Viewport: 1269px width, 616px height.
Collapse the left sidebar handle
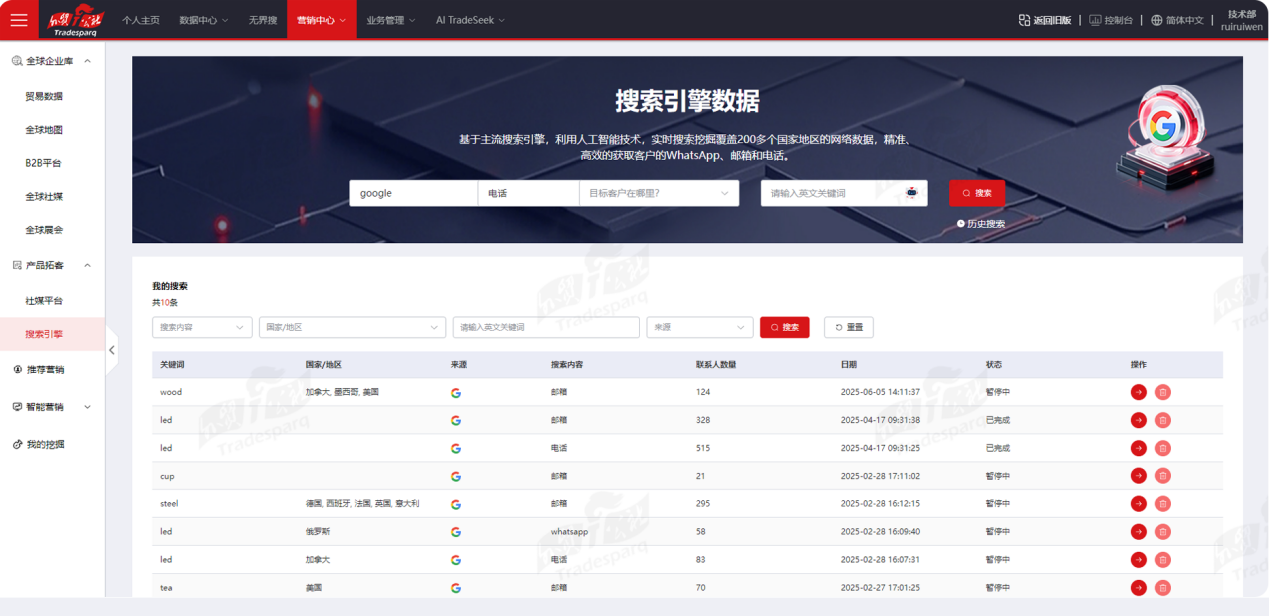click(111, 350)
